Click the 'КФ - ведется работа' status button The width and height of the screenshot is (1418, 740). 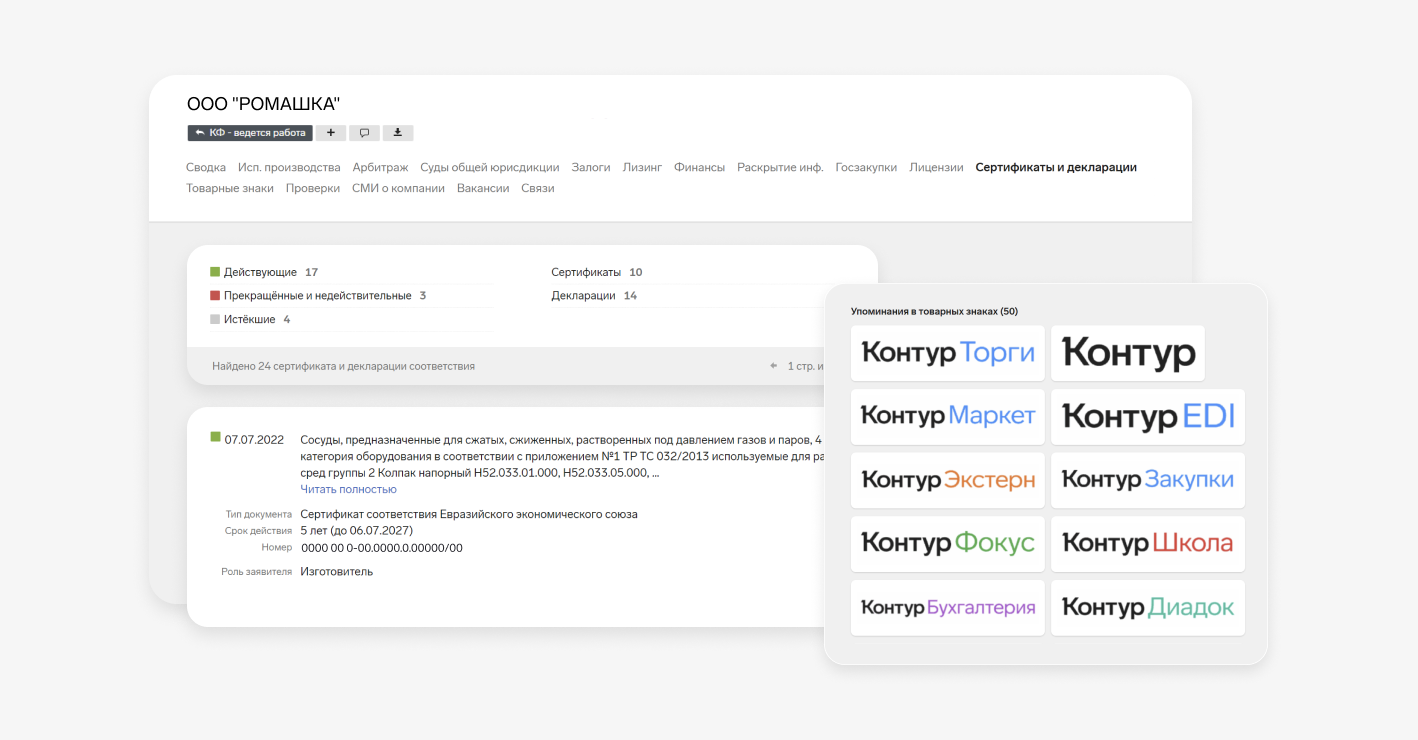(x=250, y=133)
